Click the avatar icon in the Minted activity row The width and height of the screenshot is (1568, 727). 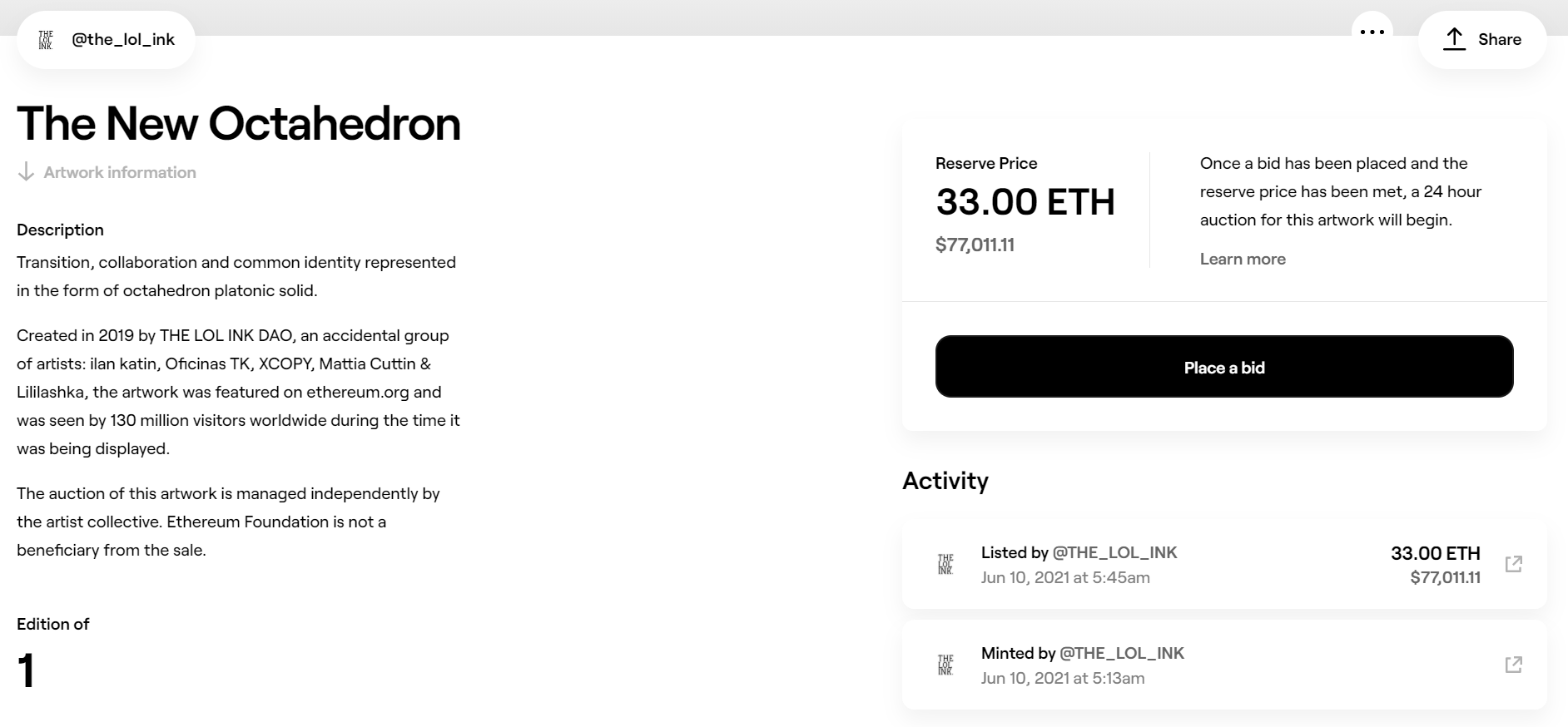945,665
